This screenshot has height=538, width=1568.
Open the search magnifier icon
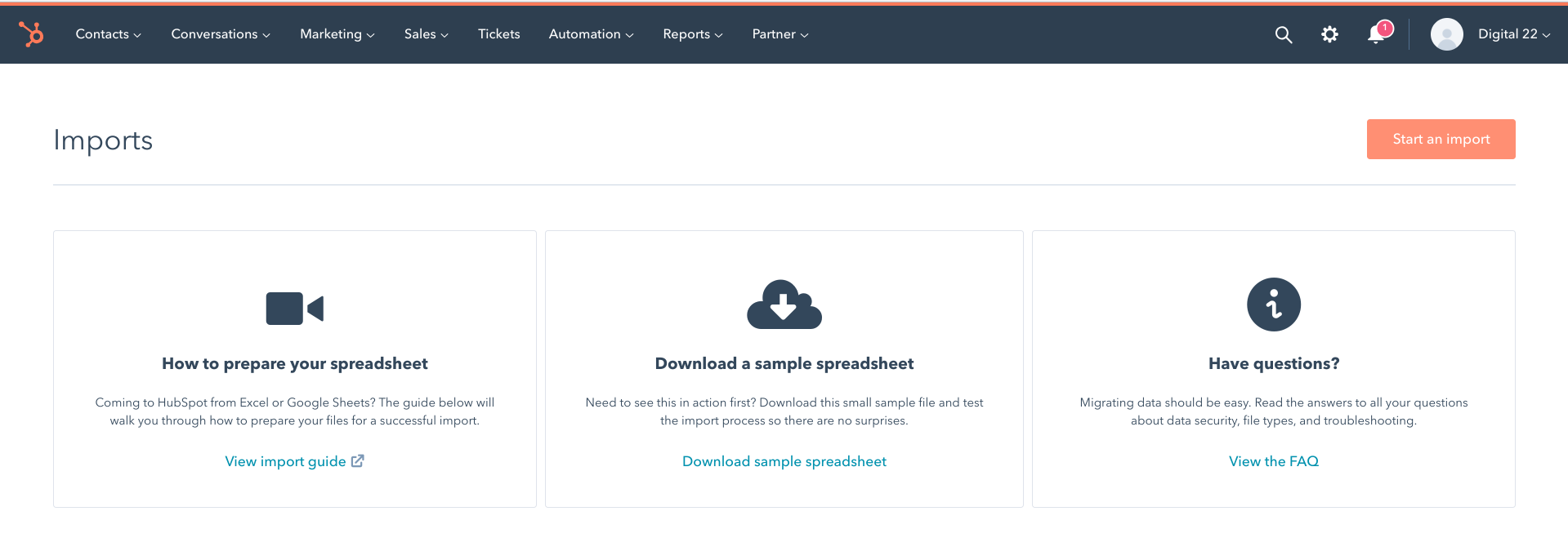coord(1284,34)
